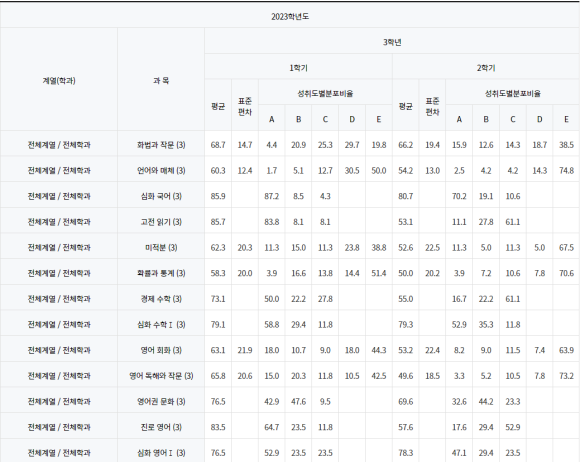The height and width of the screenshot is (462, 580).
Task: Click 80.7 average in 심화 국어 row
Action: click(405, 196)
